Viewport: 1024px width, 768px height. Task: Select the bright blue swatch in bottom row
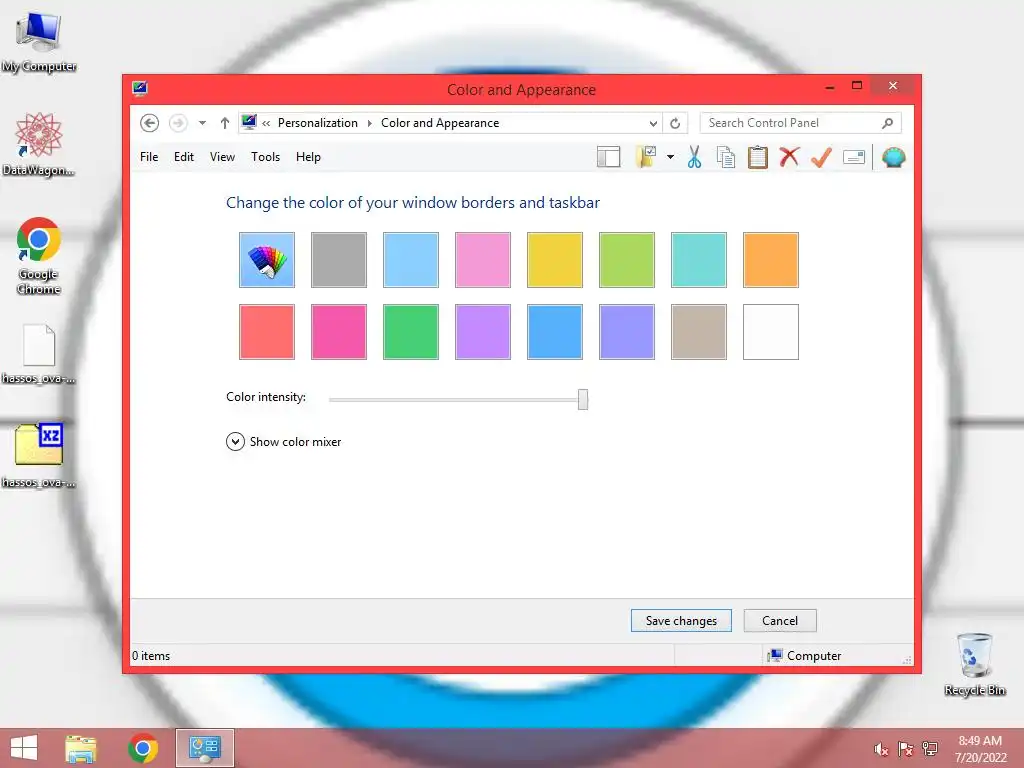[x=554, y=332]
